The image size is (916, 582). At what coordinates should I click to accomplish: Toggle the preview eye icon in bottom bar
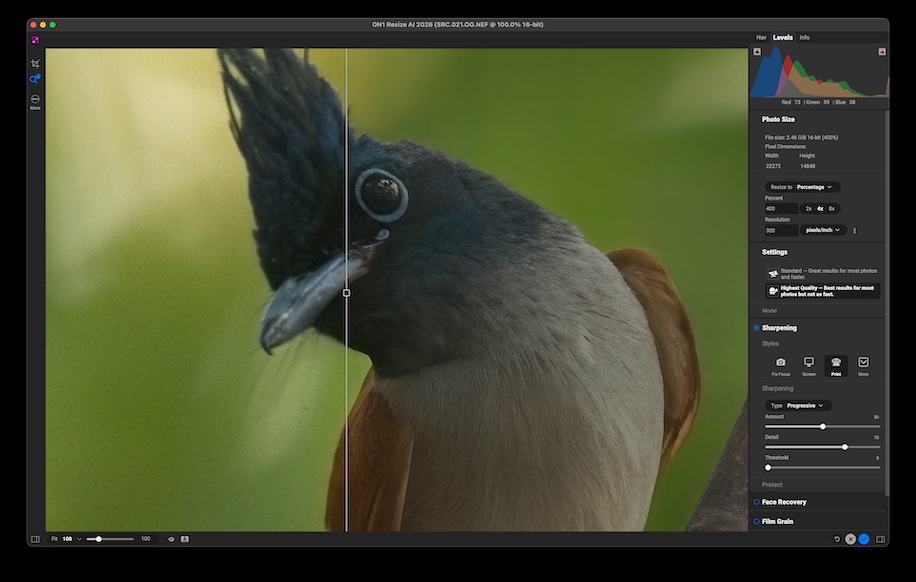(171, 539)
